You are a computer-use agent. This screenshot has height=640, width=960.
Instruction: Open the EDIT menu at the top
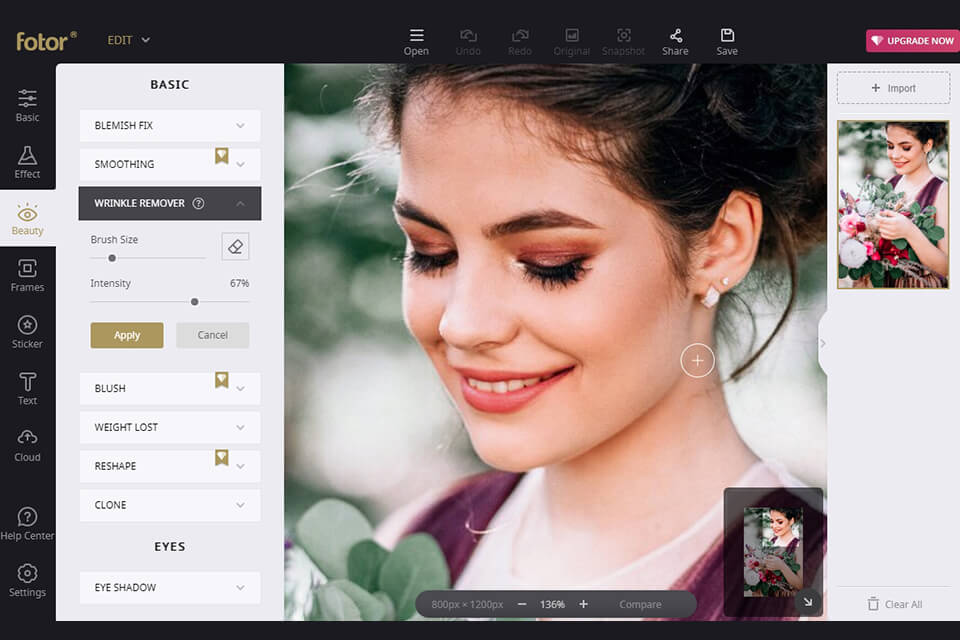[128, 40]
